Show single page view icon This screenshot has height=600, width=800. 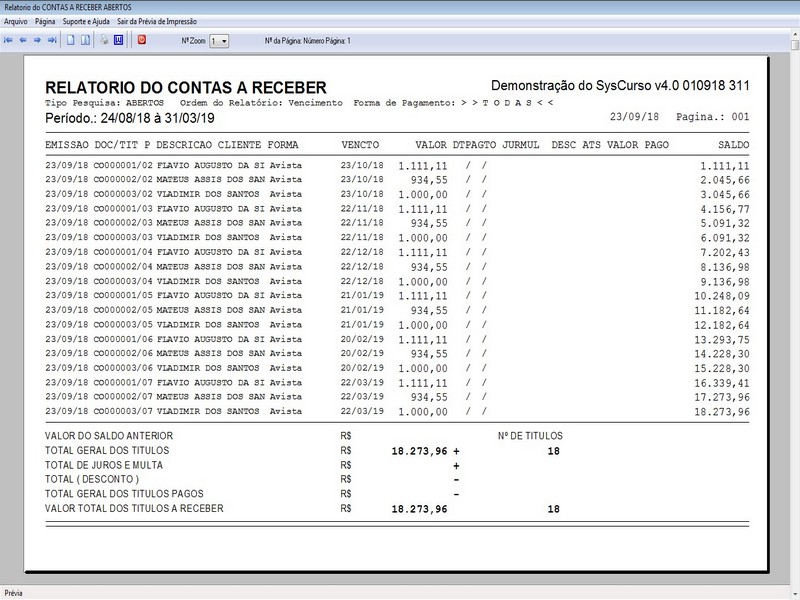tap(71, 40)
